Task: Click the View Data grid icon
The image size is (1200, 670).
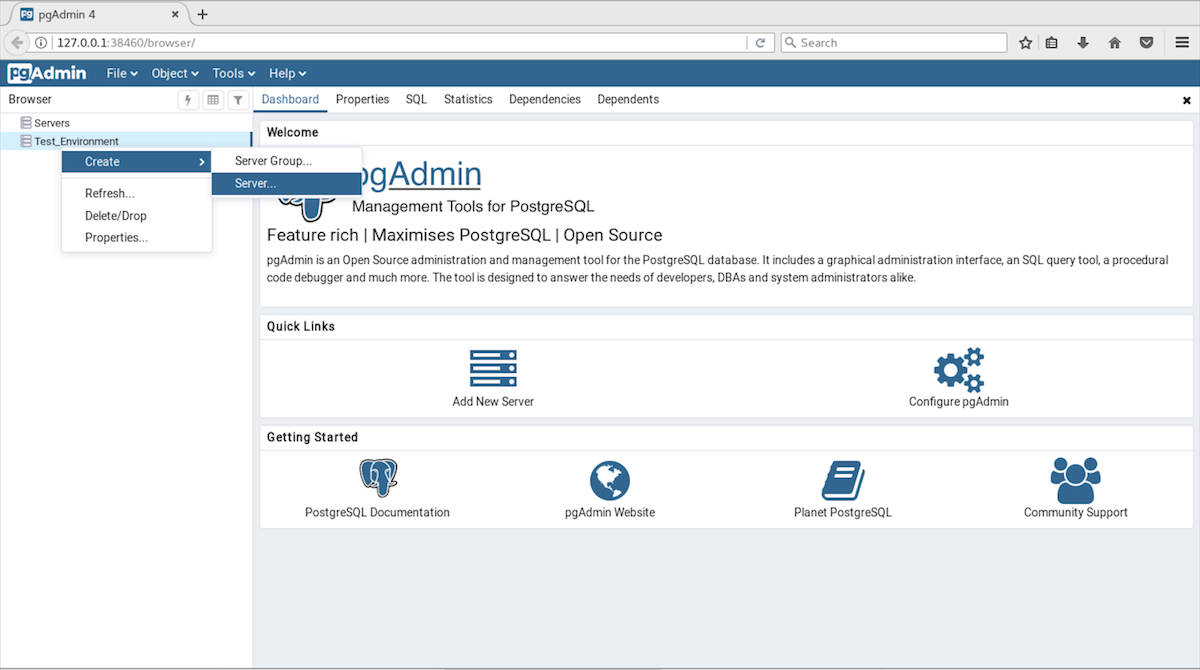Action: tap(213, 100)
